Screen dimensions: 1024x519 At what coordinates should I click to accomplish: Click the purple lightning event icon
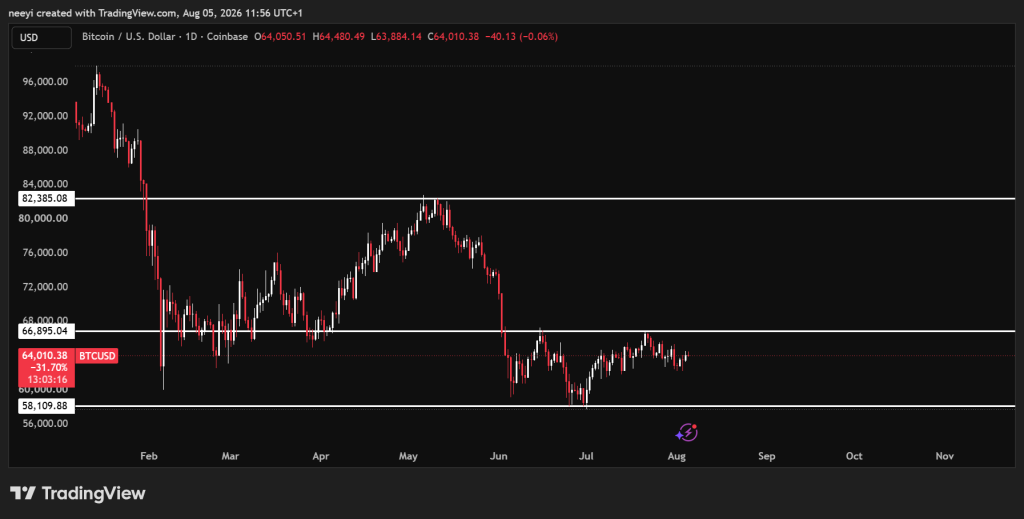[686, 432]
